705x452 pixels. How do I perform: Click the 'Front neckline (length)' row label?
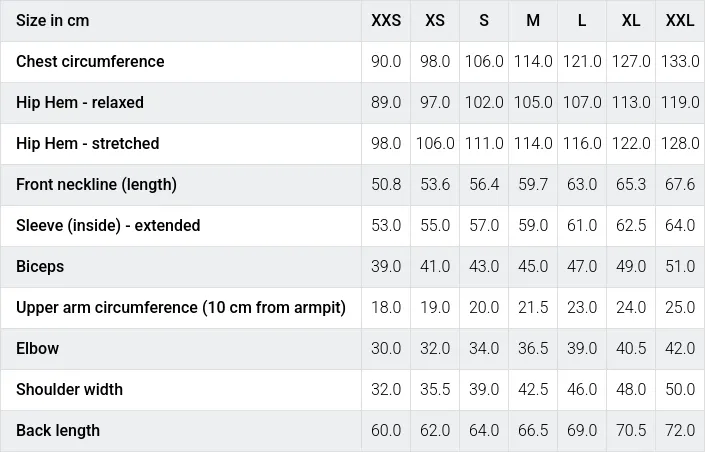coord(96,184)
